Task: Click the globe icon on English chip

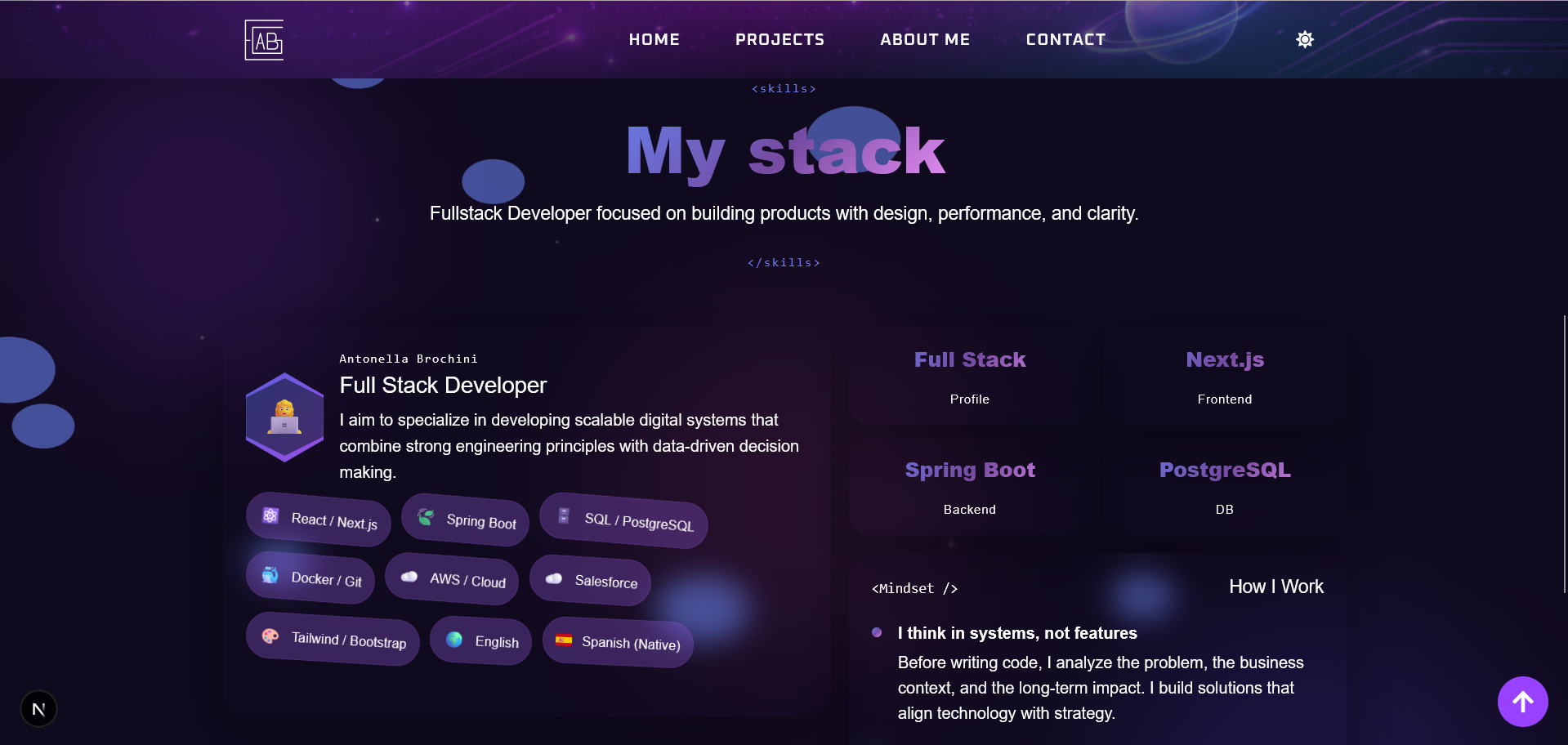Action: click(x=454, y=640)
